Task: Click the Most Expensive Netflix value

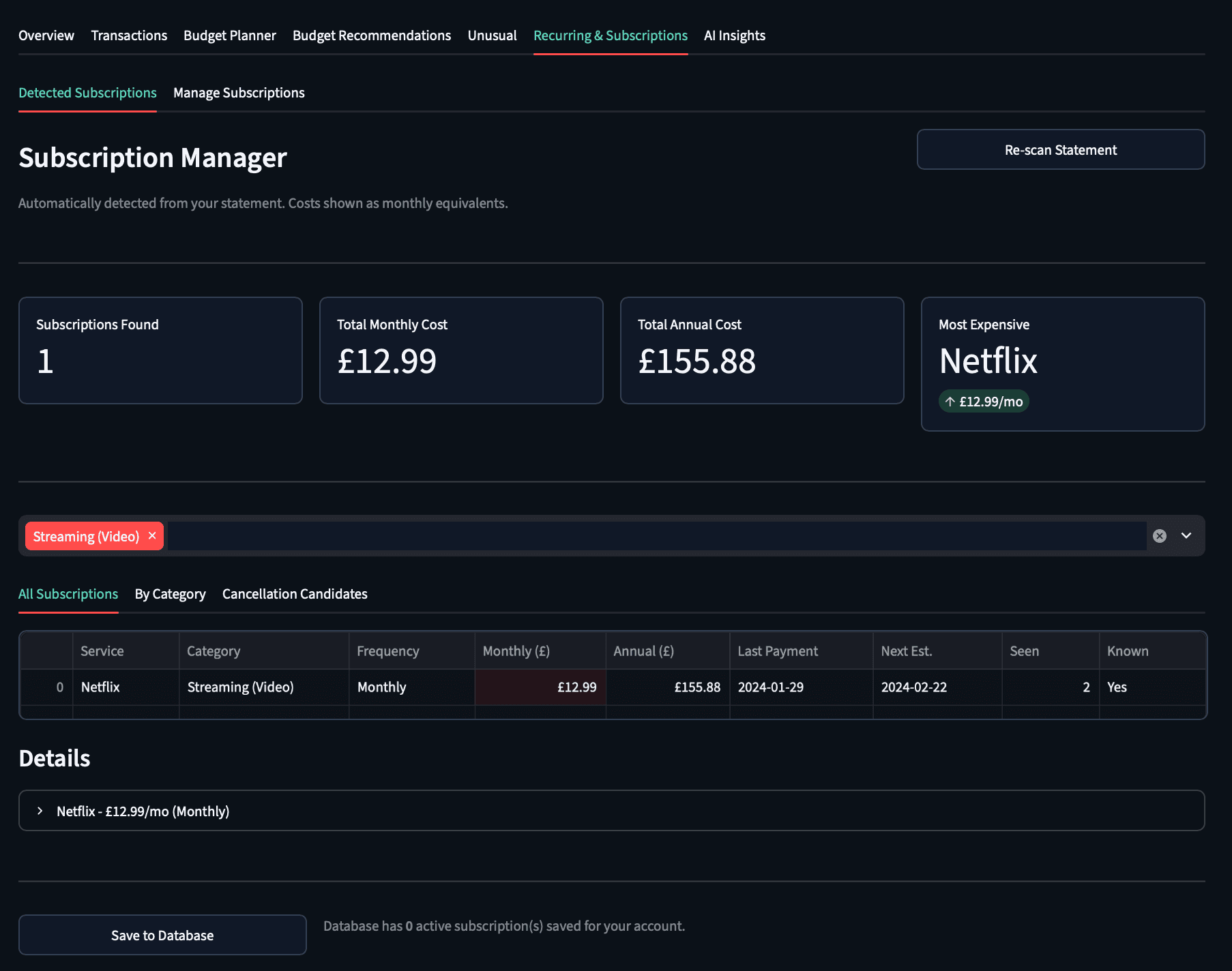Action: tap(988, 361)
